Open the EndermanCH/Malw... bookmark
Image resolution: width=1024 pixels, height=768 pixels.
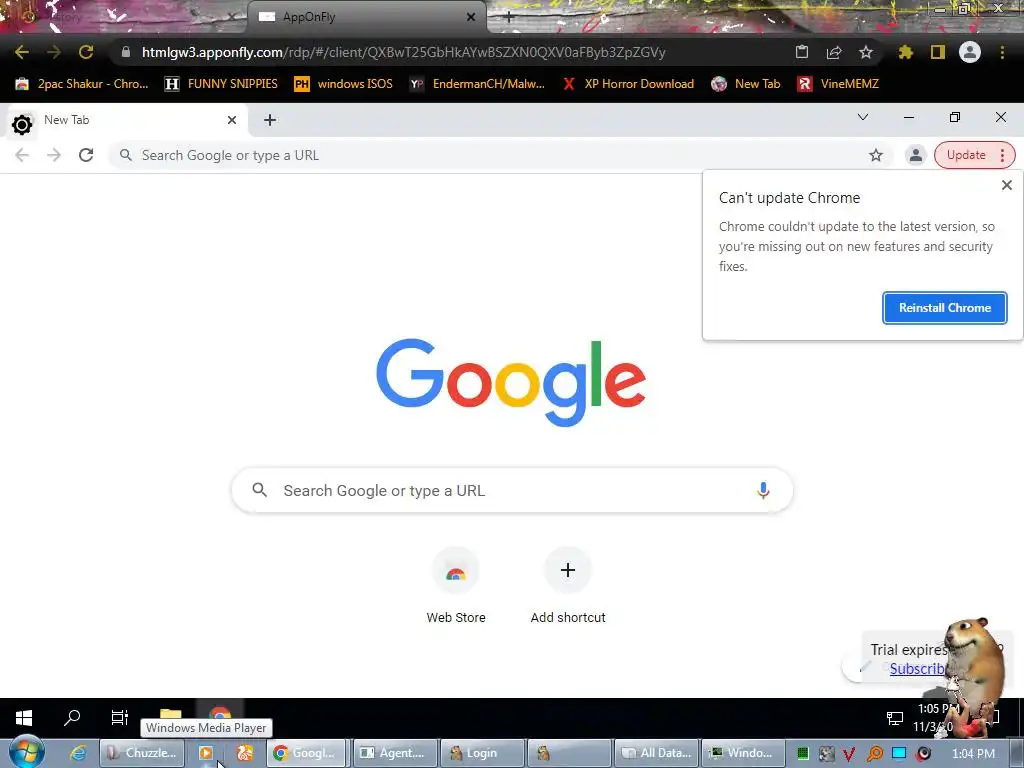[477, 84]
